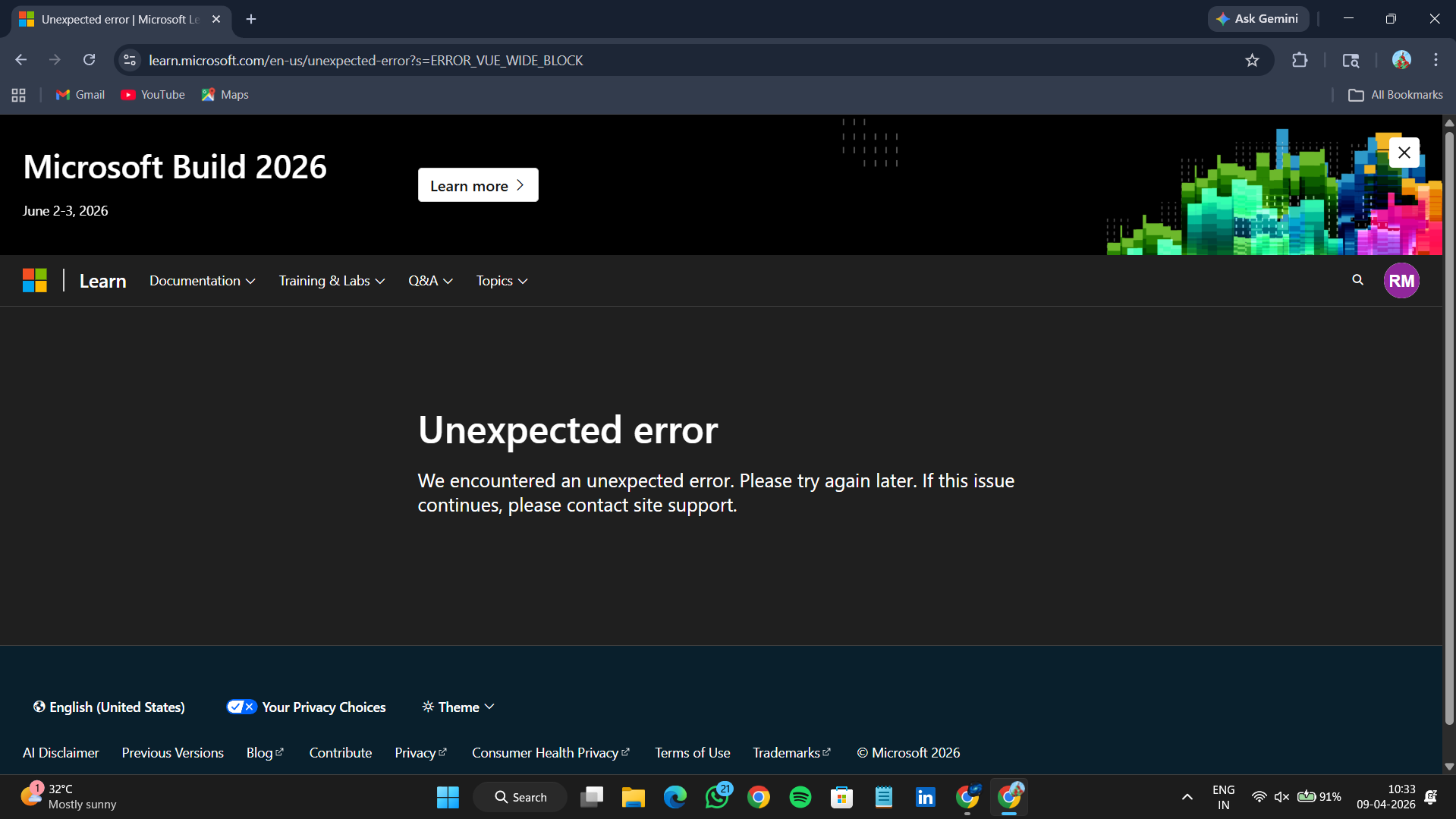Click the Microsoft logo in the navbar
This screenshot has width=1456, height=819.
pyautogui.click(x=34, y=280)
